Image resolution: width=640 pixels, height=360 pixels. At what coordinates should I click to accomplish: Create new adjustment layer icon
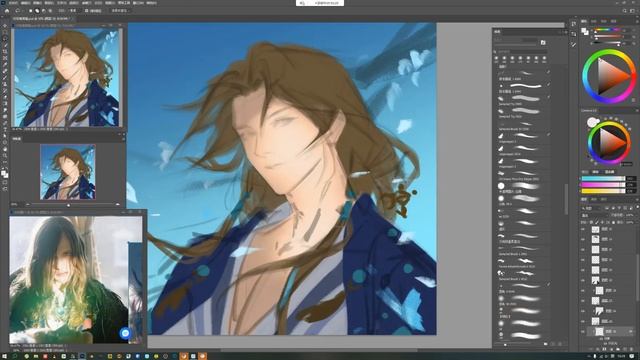click(x=611, y=349)
